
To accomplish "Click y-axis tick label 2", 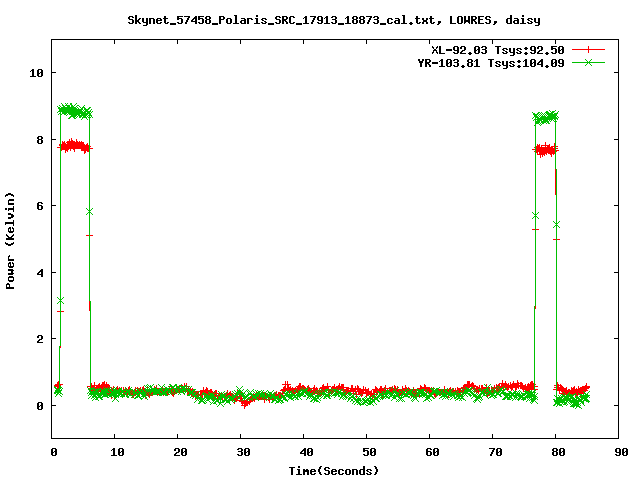I will coord(40,339).
